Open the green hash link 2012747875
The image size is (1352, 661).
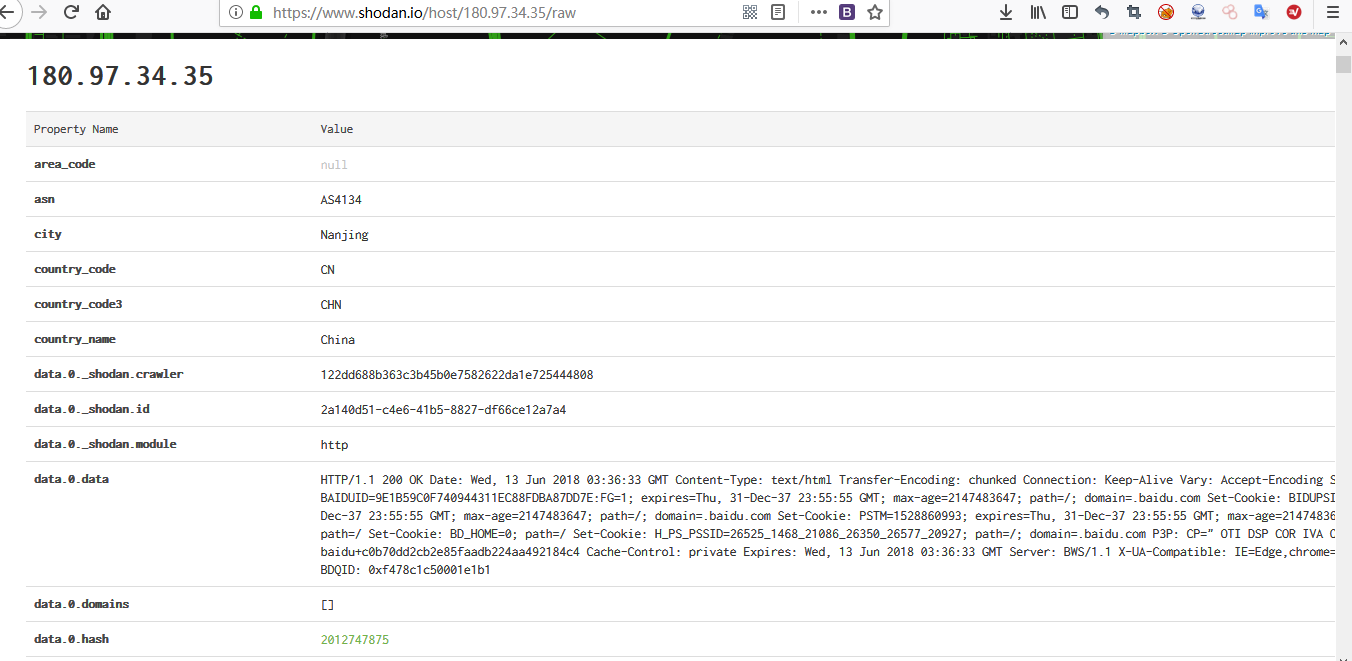click(355, 639)
